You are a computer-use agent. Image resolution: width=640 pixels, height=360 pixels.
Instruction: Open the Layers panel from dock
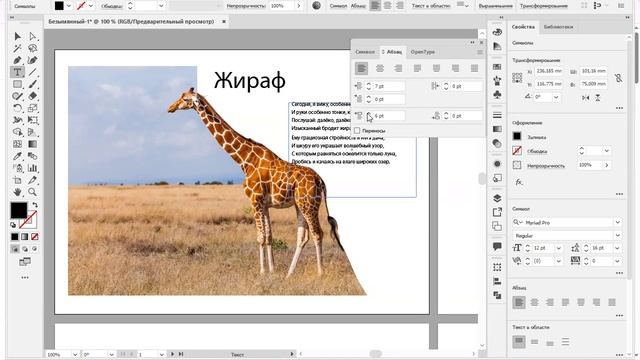pyautogui.click(x=497, y=198)
